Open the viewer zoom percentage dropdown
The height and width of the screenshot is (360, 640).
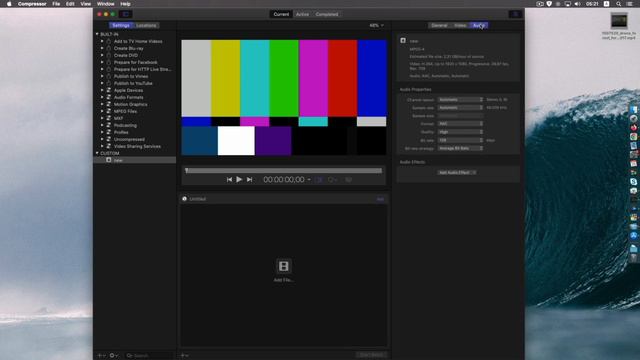click(376, 25)
